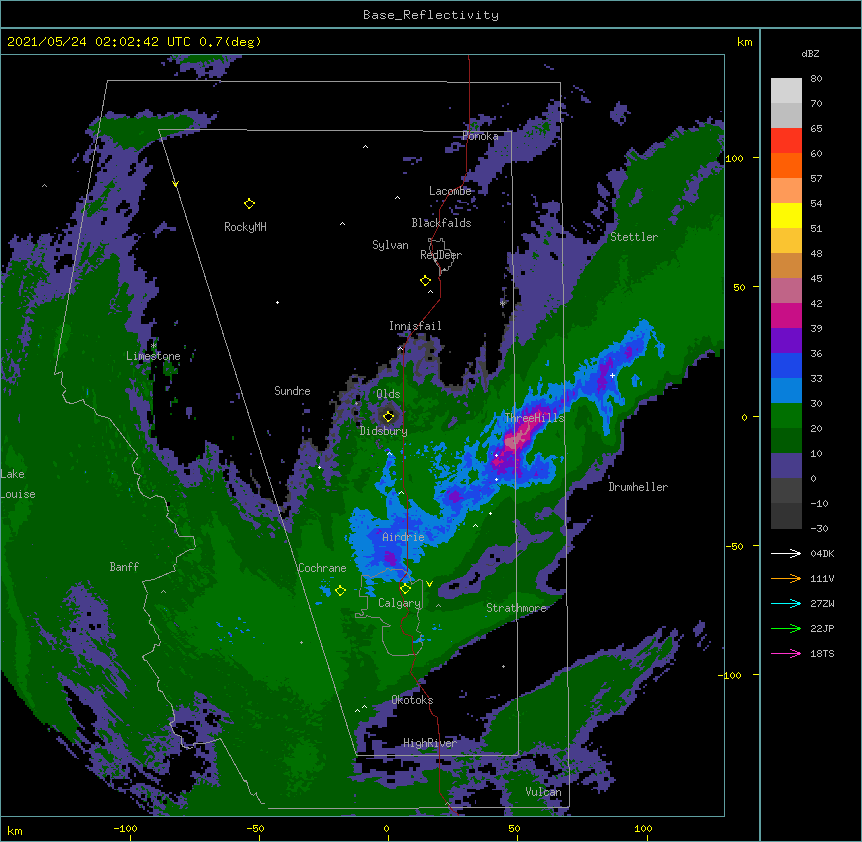This screenshot has width=862, height=842.
Task: Click the Drumheller label
Action: (x=638, y=487)
